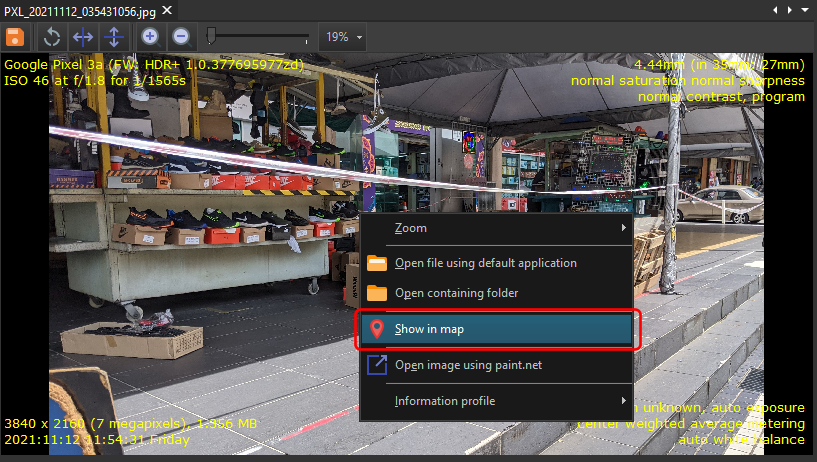
Task: Open the 19% zoom level dropdown
Action: pyautogui.click(x=343, y=37)
